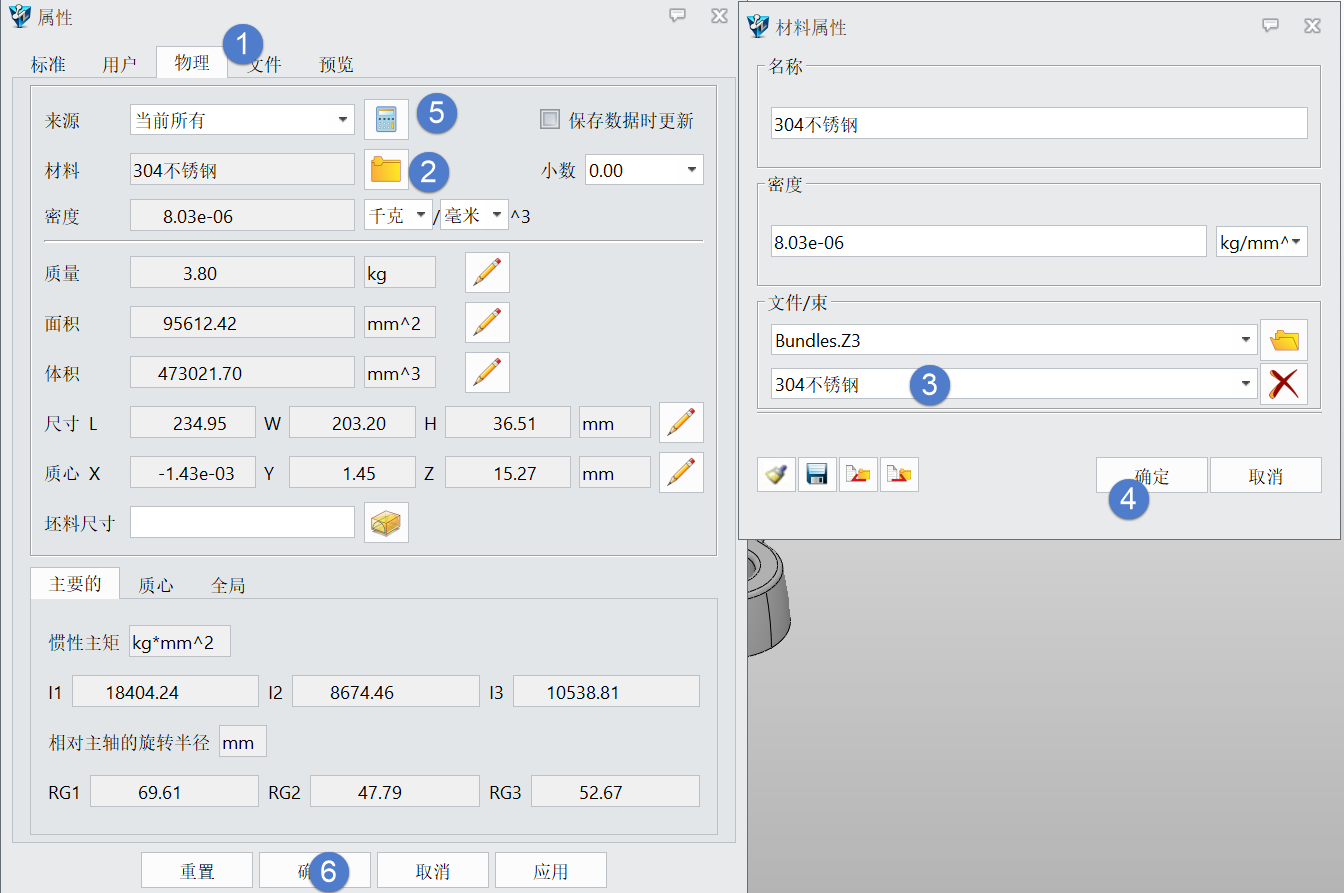Click the centroid Z value 15.27

[x=508, y=472]
